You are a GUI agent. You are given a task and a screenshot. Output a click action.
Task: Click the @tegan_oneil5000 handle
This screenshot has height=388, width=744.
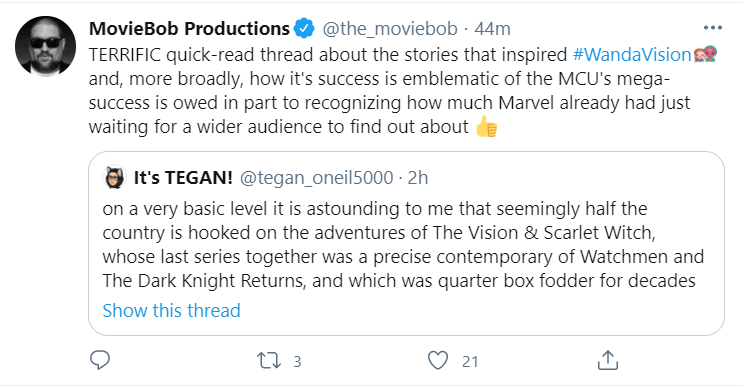pyautogui.click(x=316, y=178)
